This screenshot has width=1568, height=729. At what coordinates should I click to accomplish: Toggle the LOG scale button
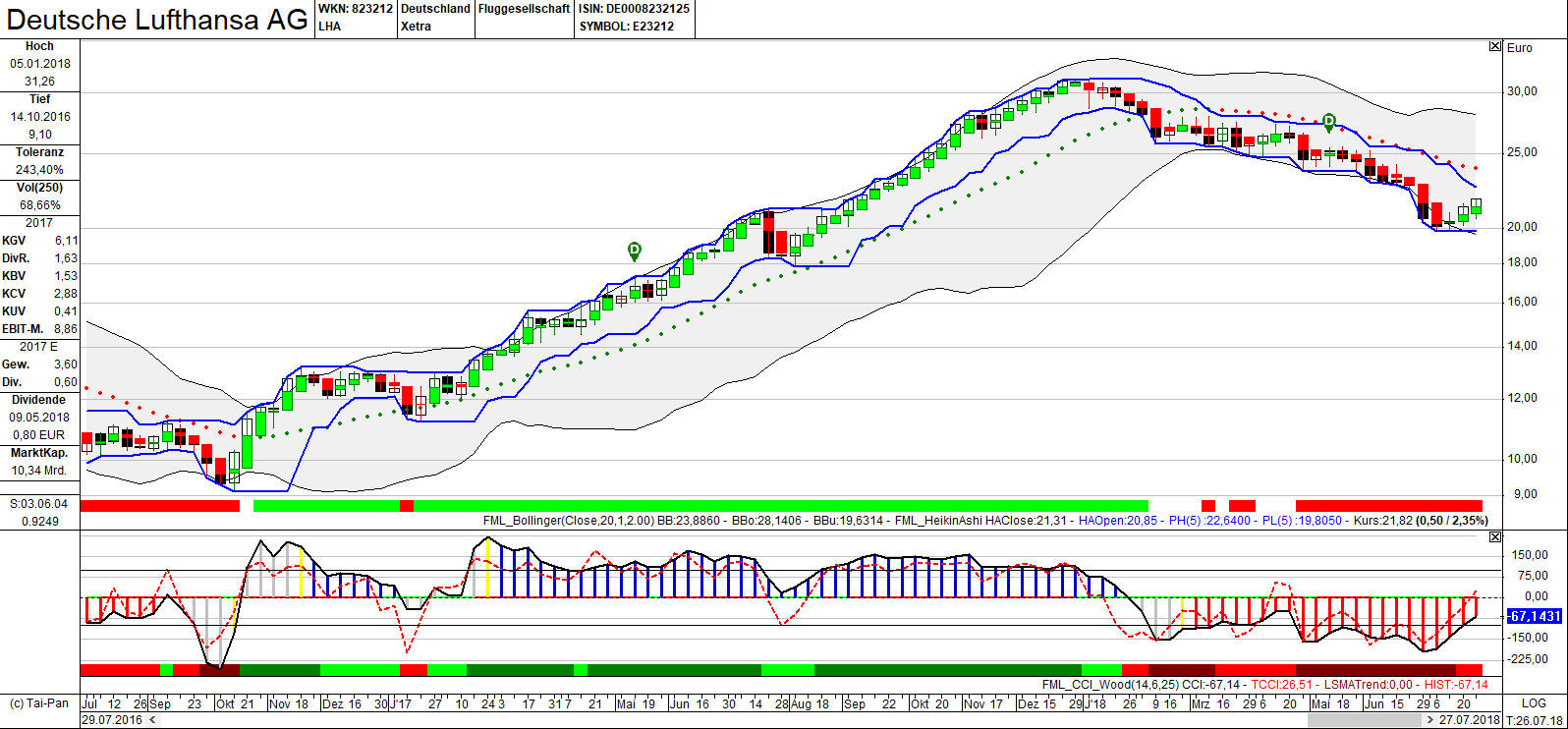point(1534,703)
